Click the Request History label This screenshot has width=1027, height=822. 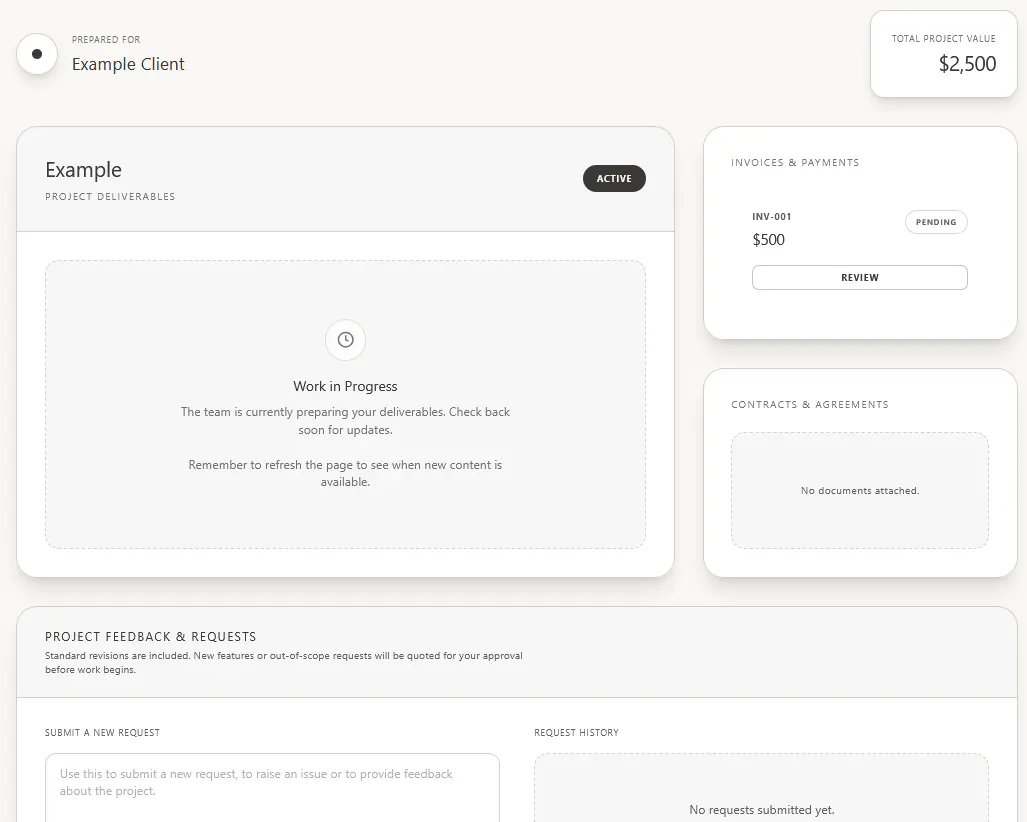pyautogui.click(x=576, y=733)
